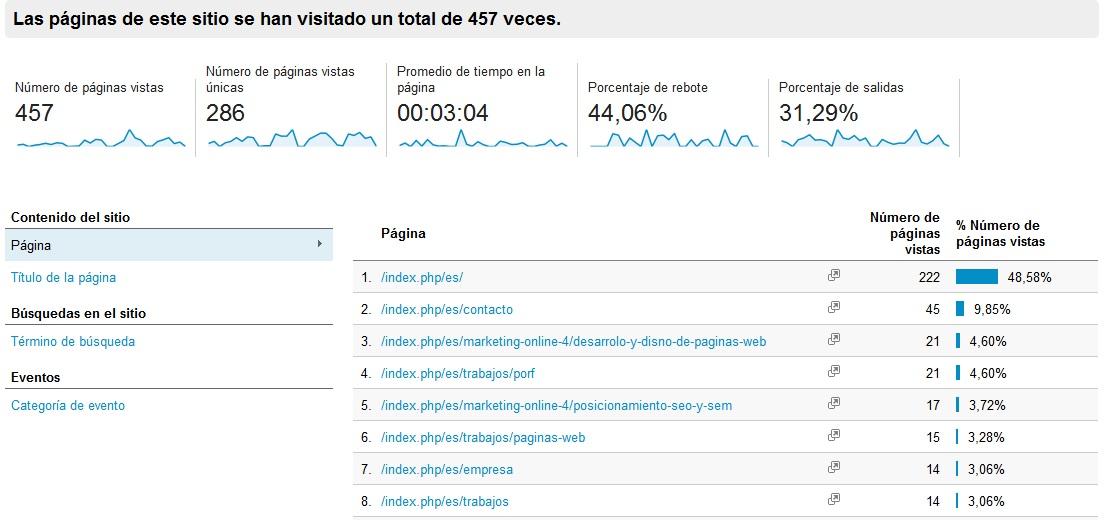Image resolution: width=1104 pixels, height=520 pixels.
Task: Open Categoría de evento report
Action: (x=67, y=405)
